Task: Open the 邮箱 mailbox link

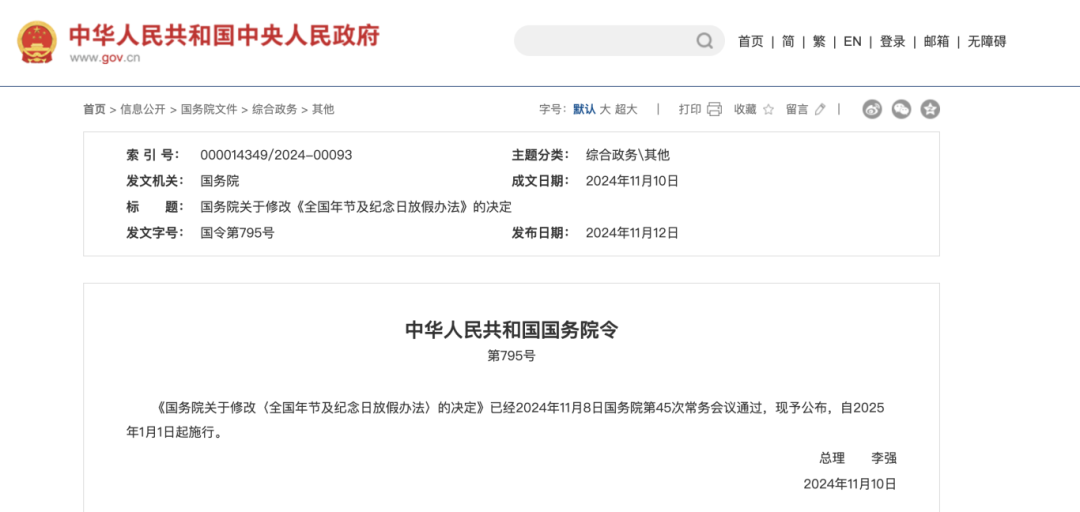Action: point(937,41)
